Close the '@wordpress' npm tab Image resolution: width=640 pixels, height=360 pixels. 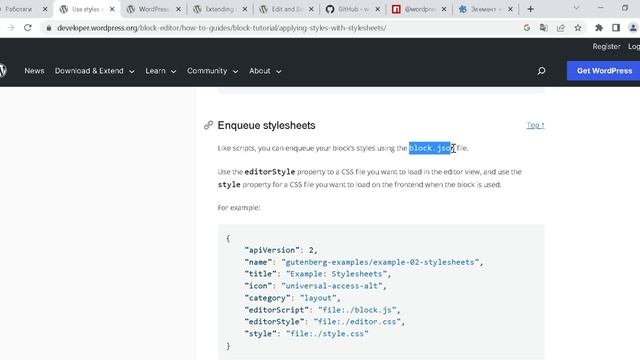pyautogui.click(x=444, y=9)
